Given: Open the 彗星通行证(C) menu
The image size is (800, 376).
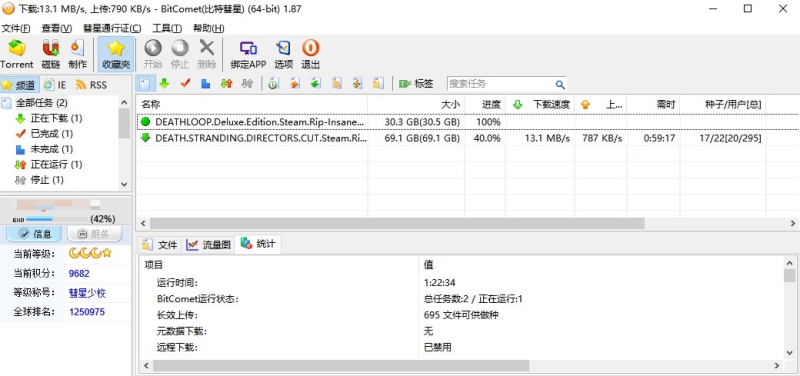Looking at the screenshot, I should coord(112,29).
